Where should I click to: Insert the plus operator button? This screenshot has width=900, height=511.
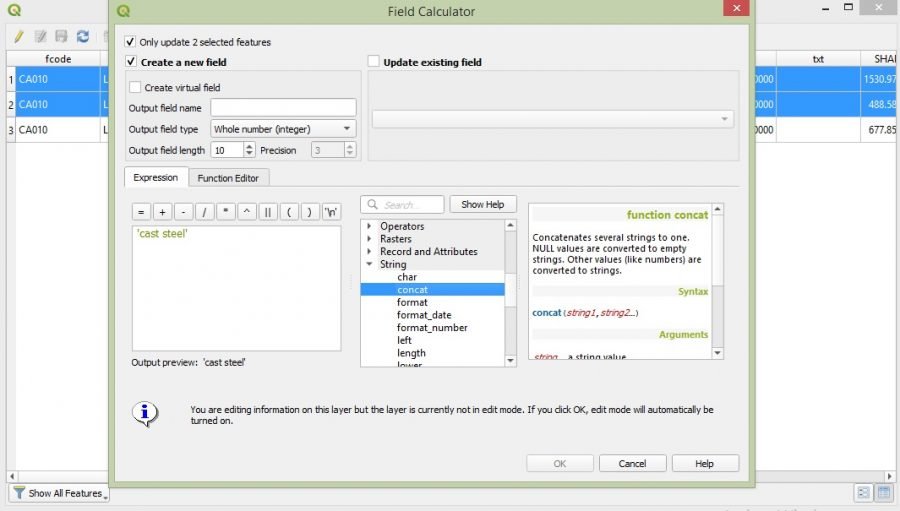[x=162, y=212]
